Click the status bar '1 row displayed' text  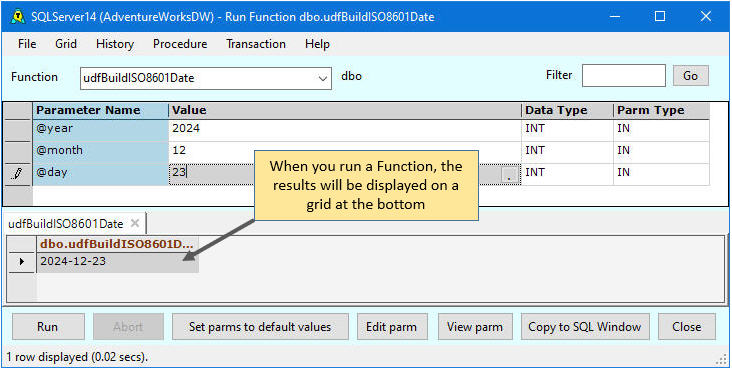tap(77, 357)
